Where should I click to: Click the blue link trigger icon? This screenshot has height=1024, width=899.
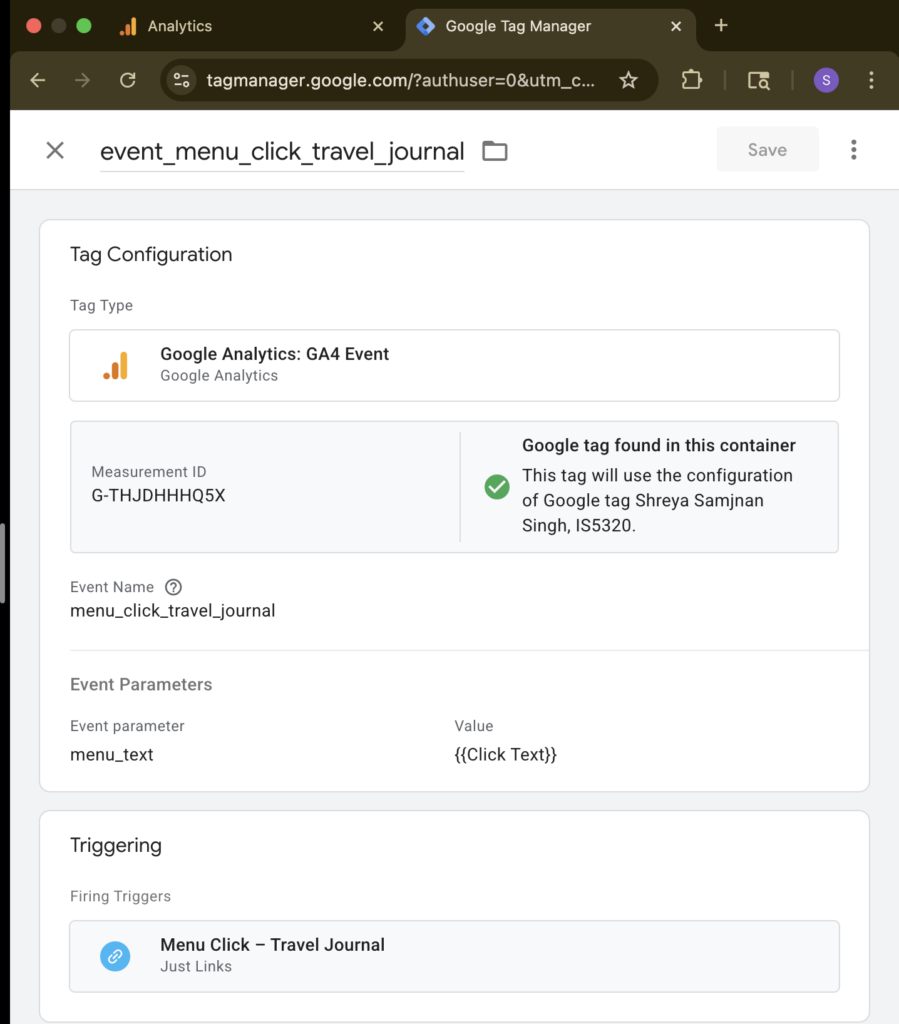115,956
